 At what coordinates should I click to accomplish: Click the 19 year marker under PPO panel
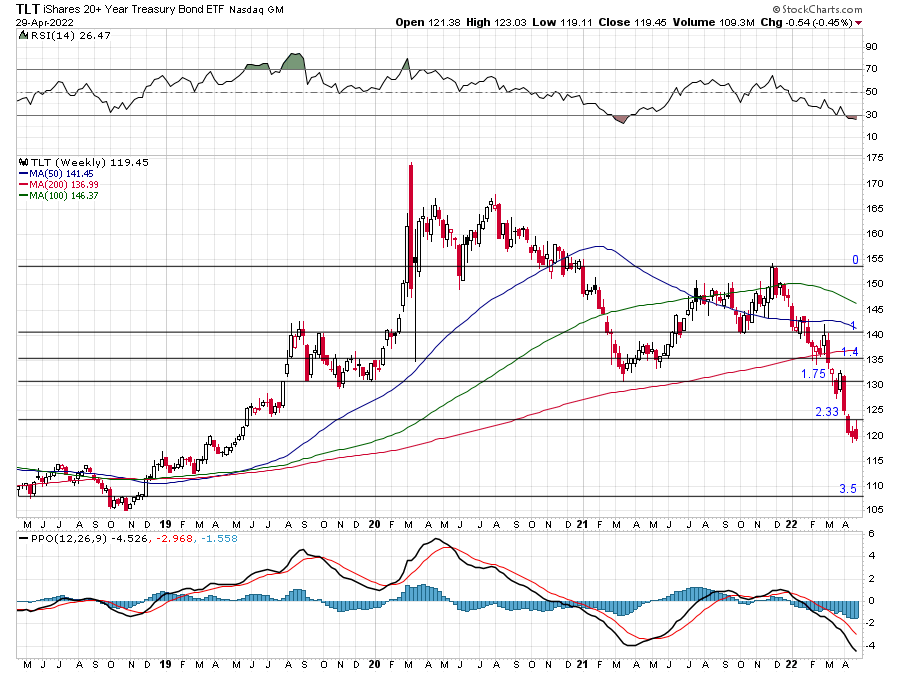(165, 664)
